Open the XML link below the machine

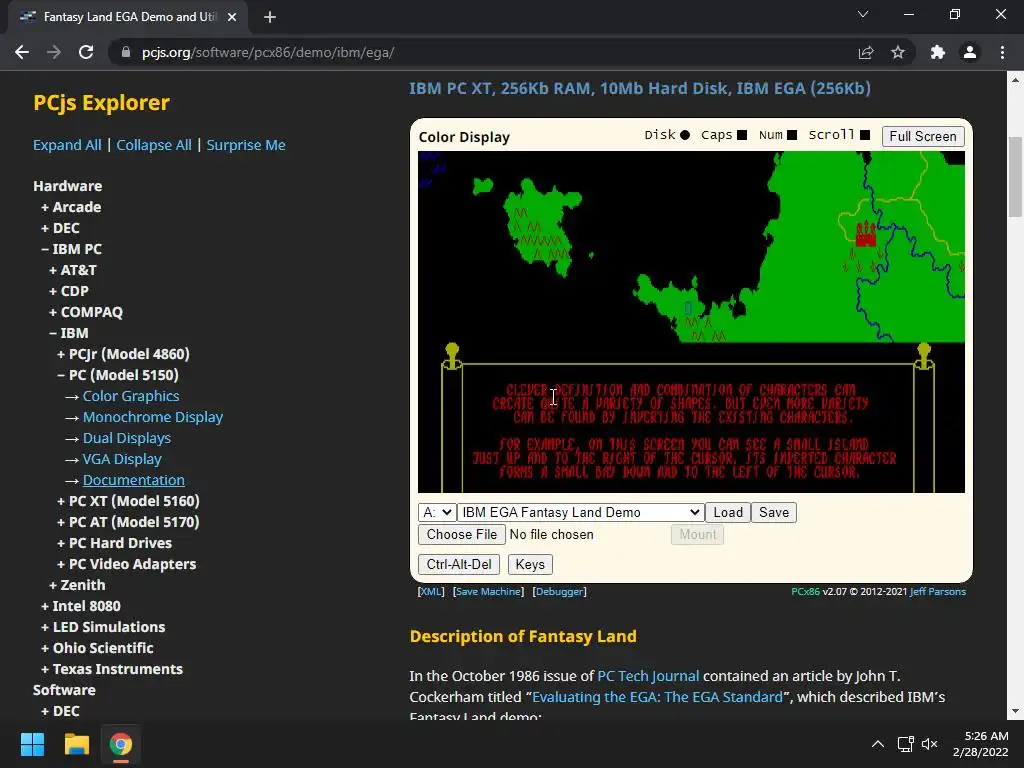pos(431,591)
